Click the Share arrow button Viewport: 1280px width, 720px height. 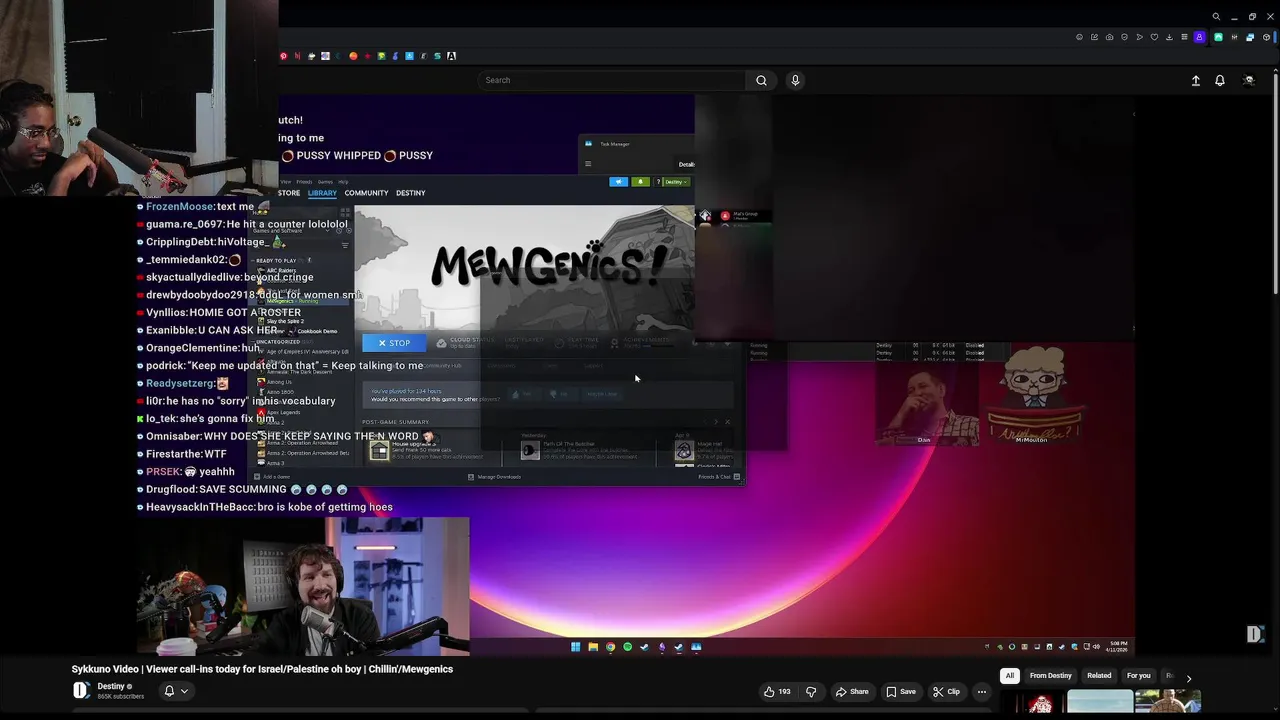tap(852, 692)
